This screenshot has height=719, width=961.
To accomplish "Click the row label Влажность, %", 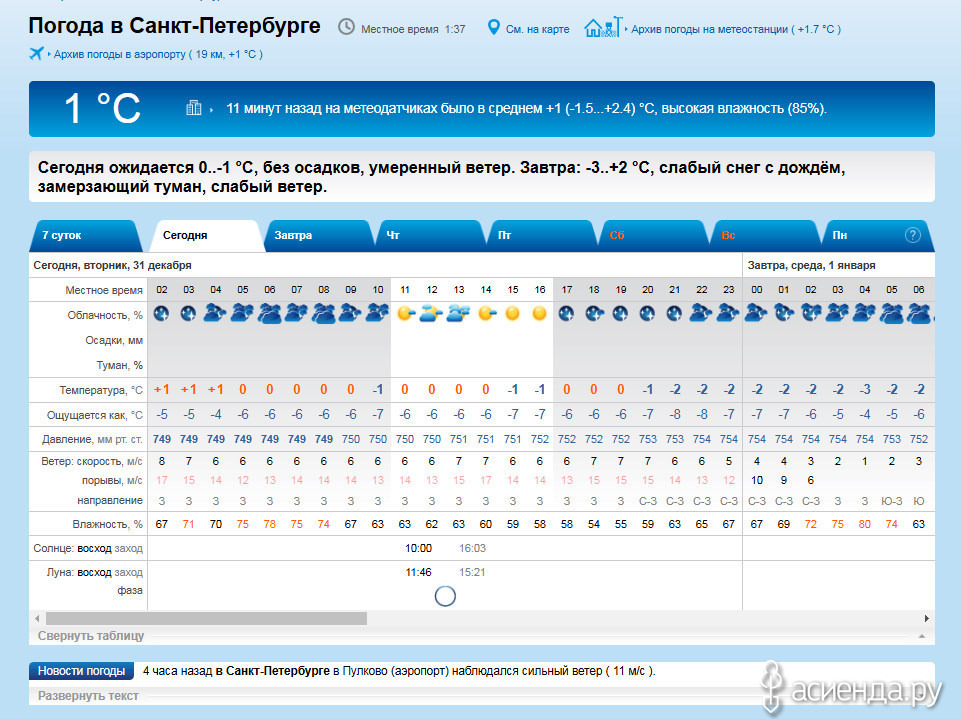I will coord(107,524).
